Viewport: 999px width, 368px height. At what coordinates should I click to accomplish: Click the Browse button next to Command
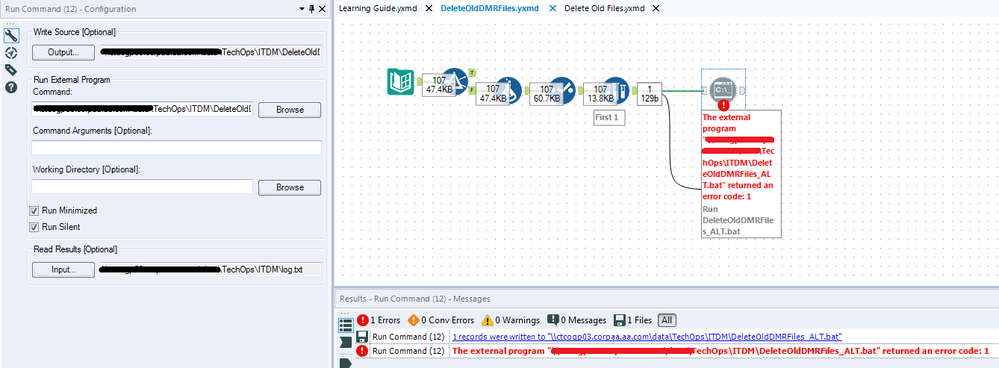290,110
